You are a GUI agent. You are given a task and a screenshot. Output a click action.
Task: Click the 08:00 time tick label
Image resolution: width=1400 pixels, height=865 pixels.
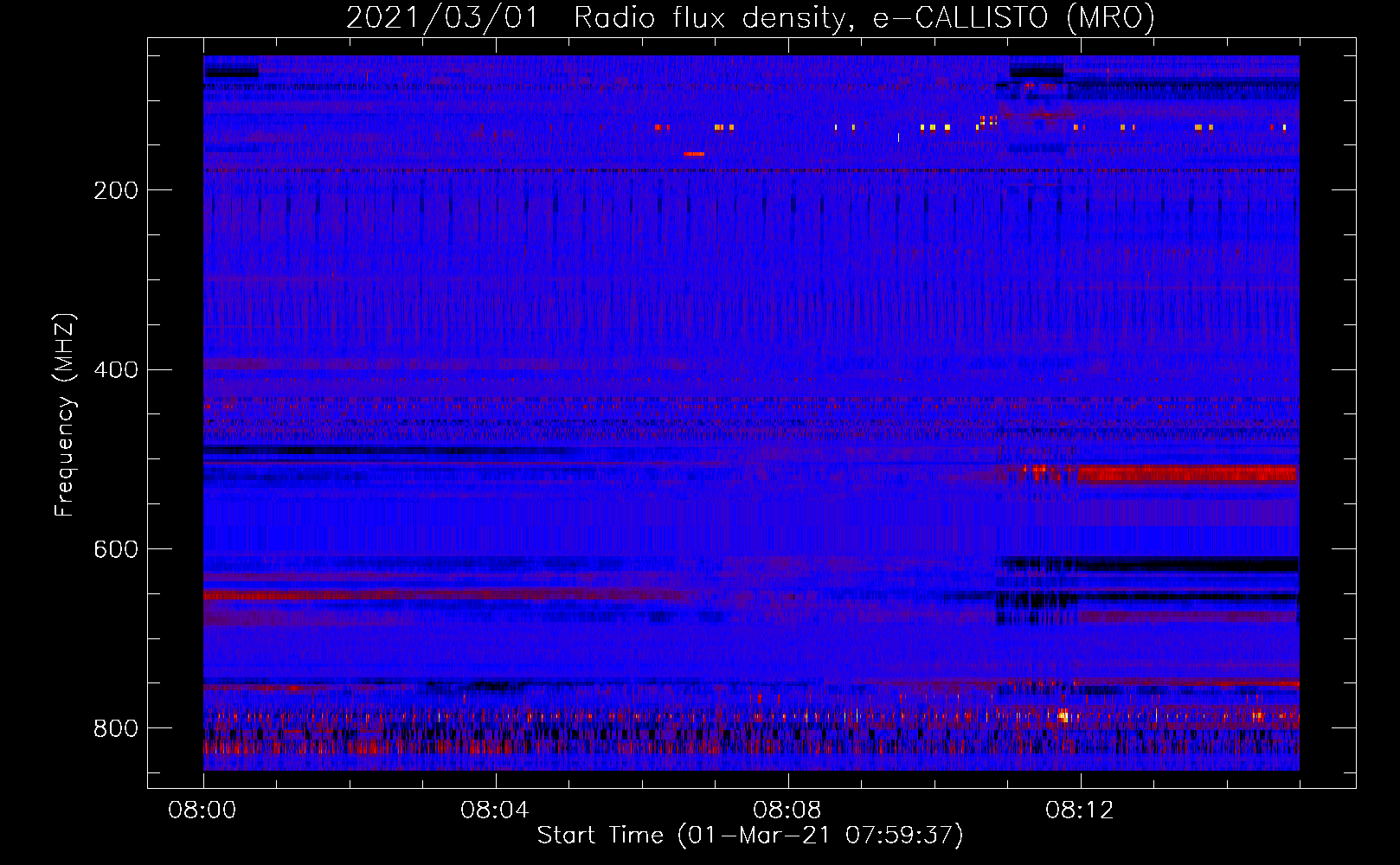pos(202,811)
